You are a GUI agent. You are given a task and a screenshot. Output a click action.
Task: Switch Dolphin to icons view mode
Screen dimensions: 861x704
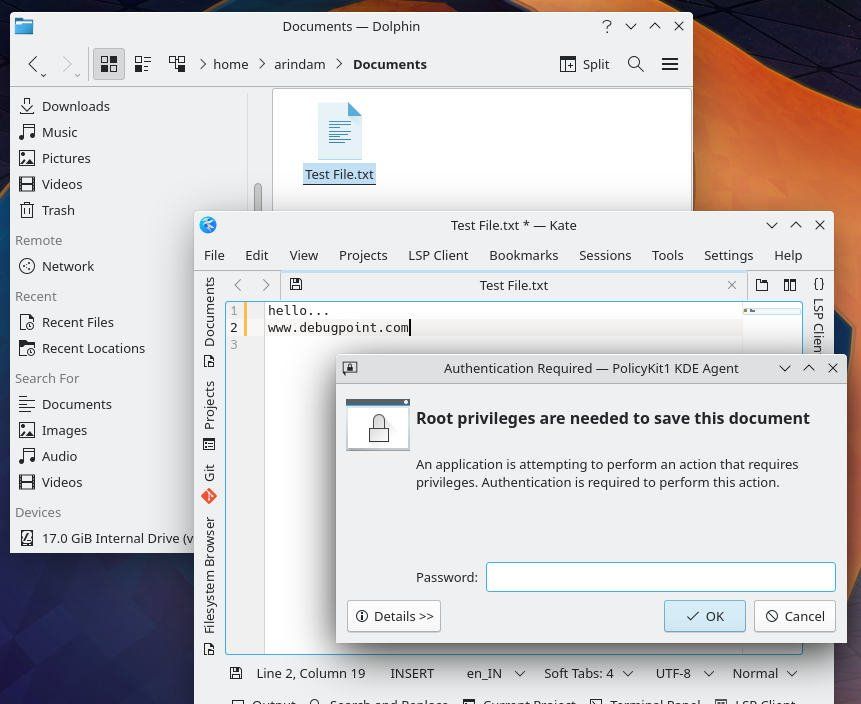pos(109,64)
